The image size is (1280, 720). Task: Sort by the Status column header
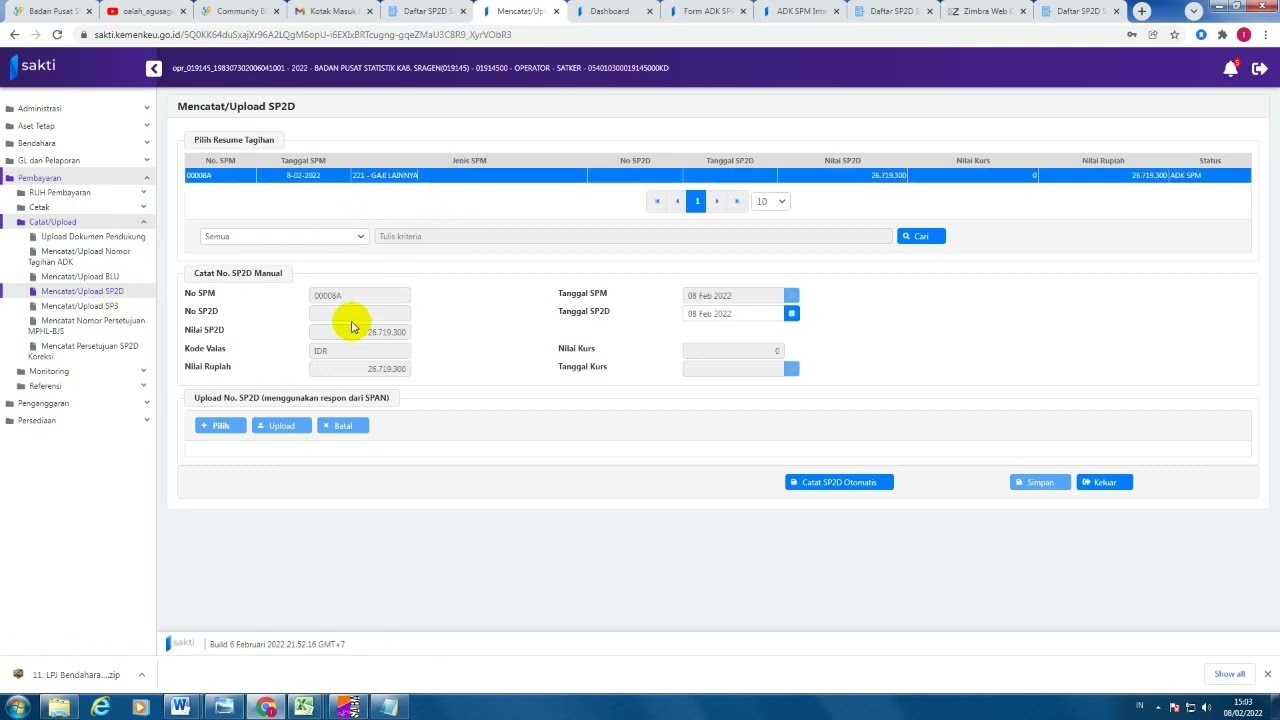1210,160
